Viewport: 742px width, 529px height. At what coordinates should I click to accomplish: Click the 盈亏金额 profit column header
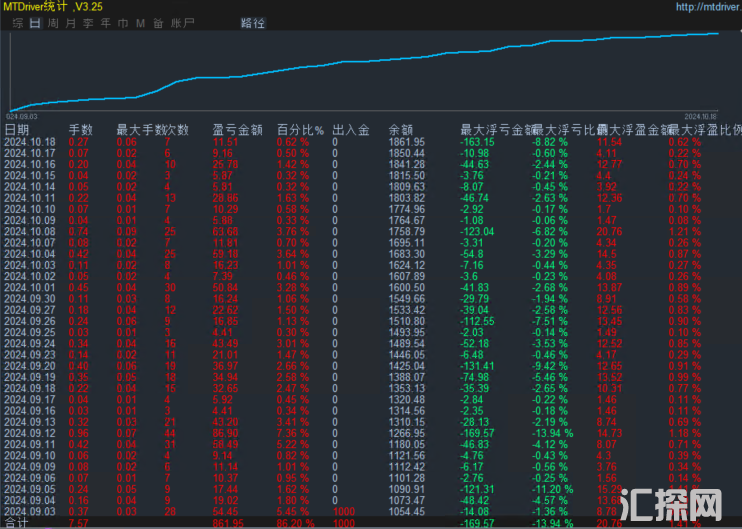238,130
